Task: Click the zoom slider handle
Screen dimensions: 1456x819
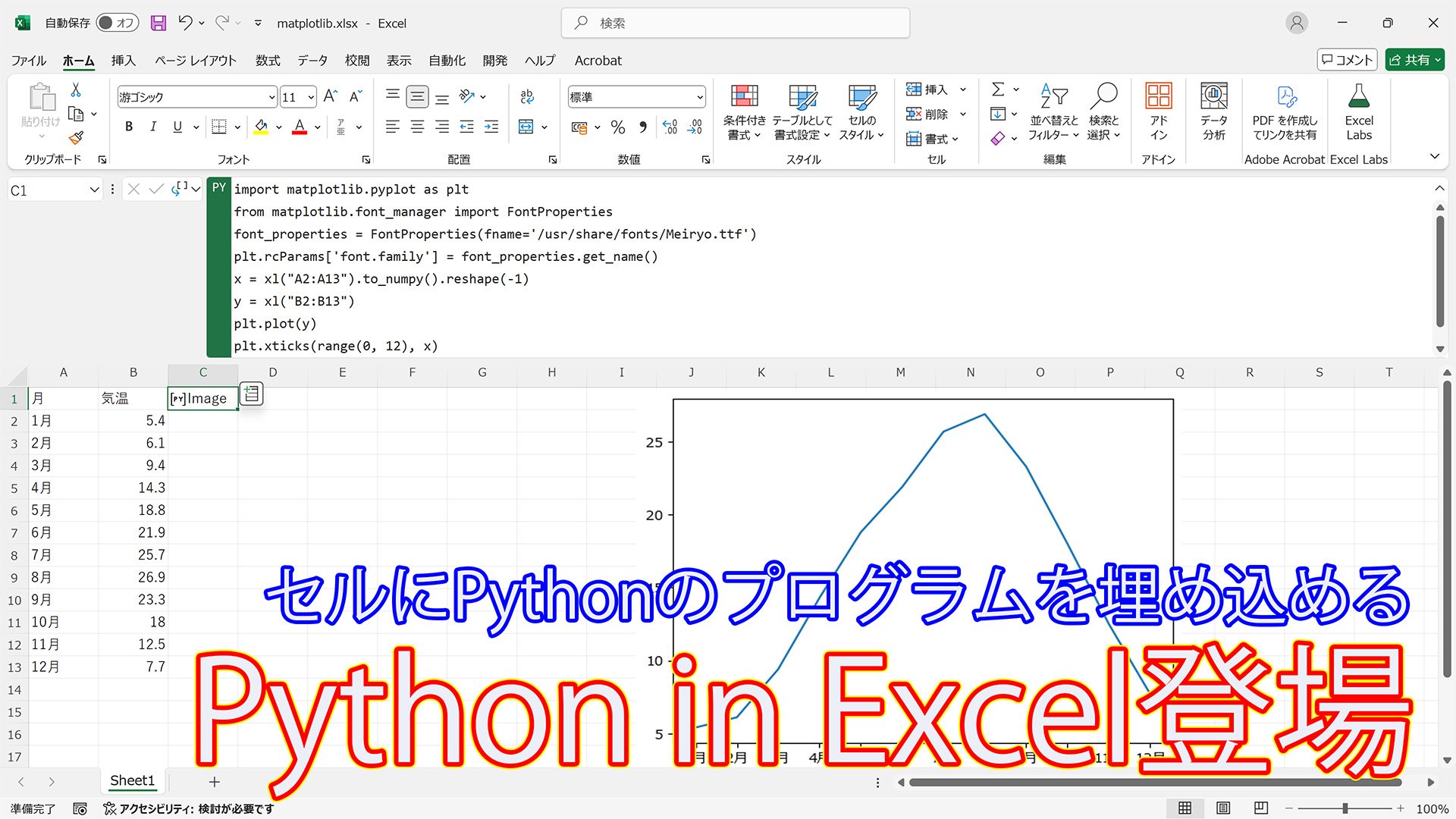Action: point(1345,808)
